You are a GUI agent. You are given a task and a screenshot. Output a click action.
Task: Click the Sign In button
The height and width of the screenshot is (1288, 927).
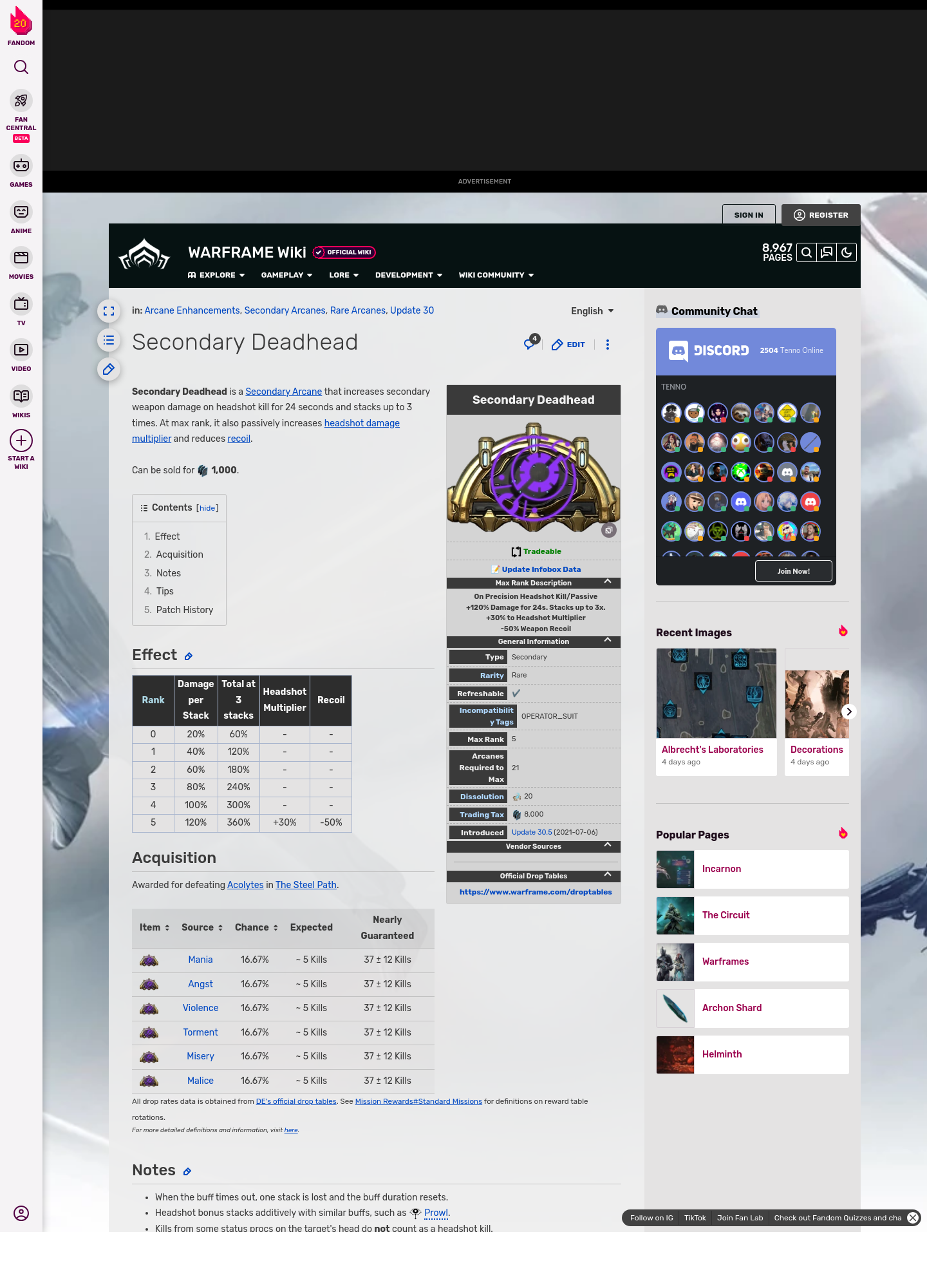(x=749, y=215)
